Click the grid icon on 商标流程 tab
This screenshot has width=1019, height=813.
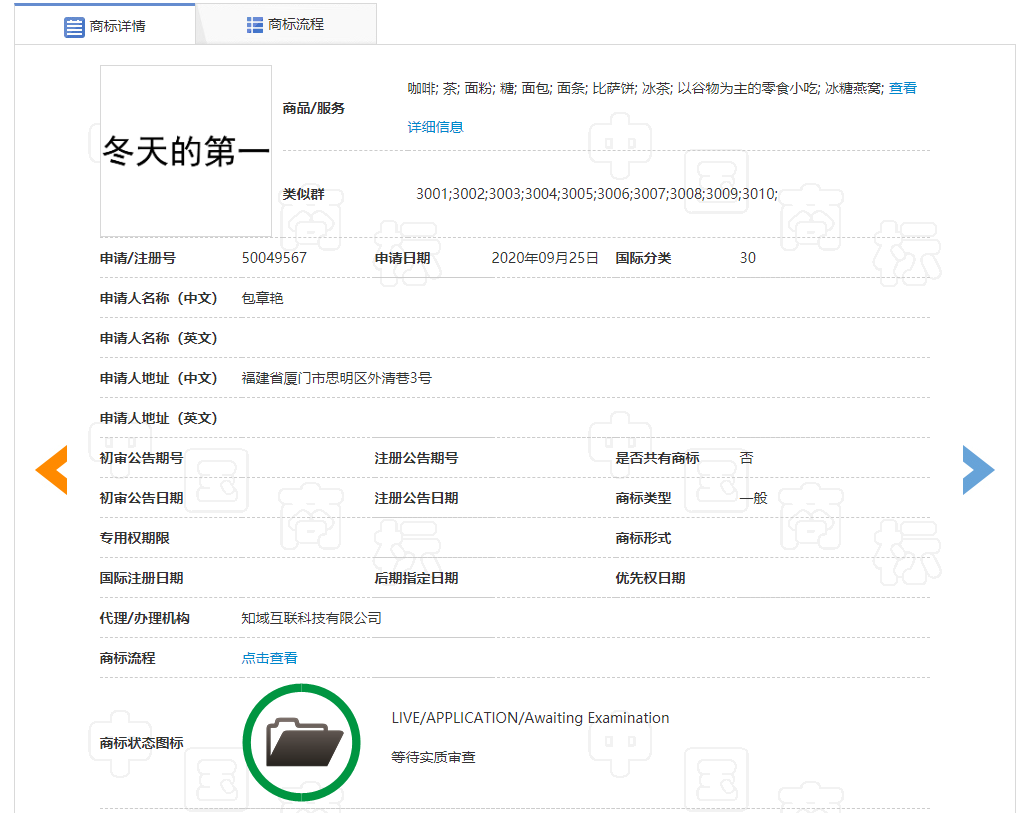255,25
